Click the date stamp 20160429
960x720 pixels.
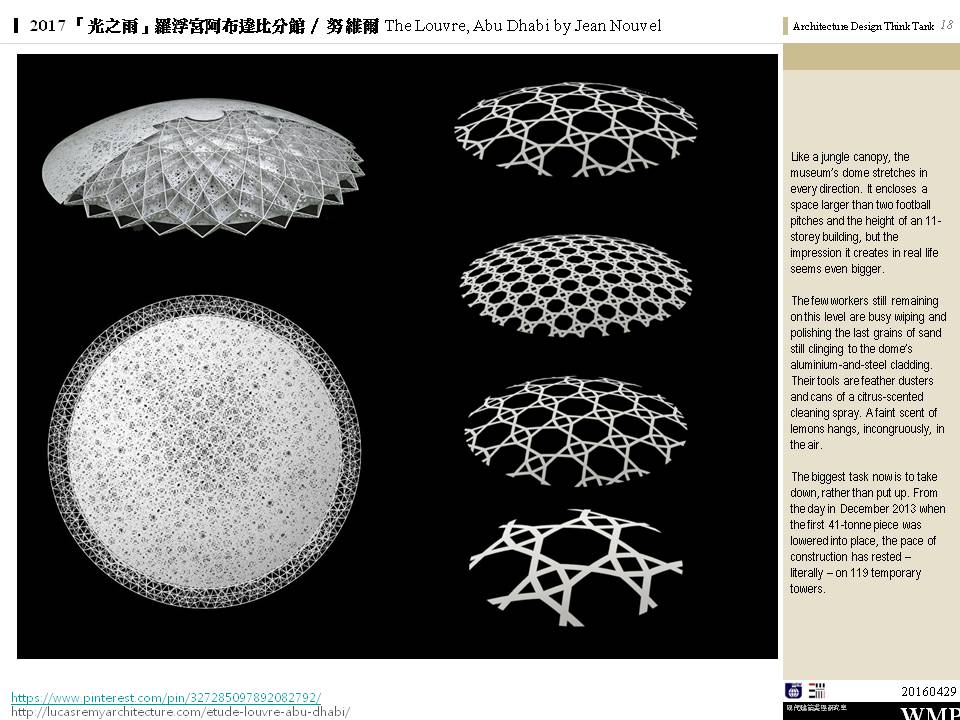(x=928, y=691)
